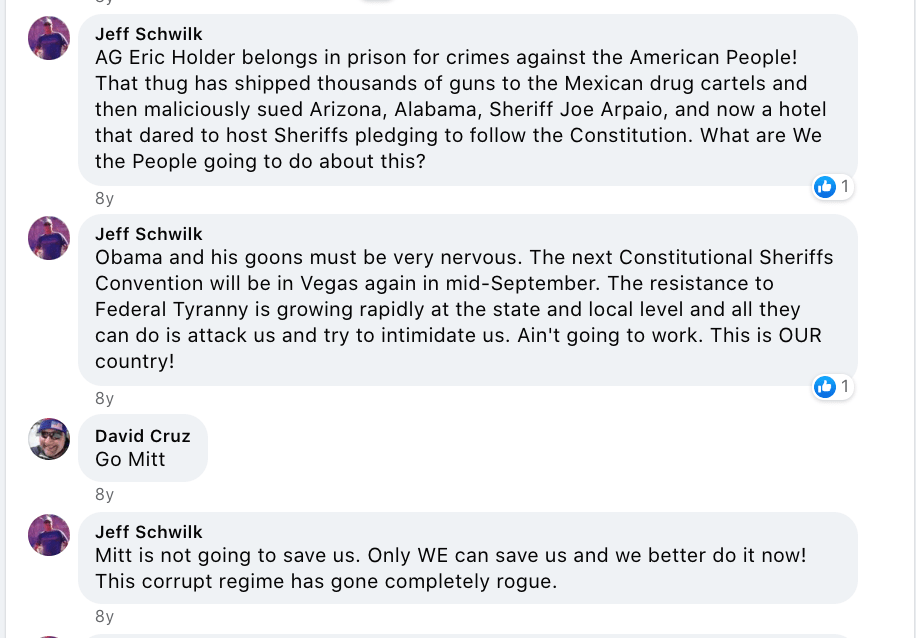Open reaction count number on Eric Holder comment
This screenshot has height=638, width=916.
(845, 187)
